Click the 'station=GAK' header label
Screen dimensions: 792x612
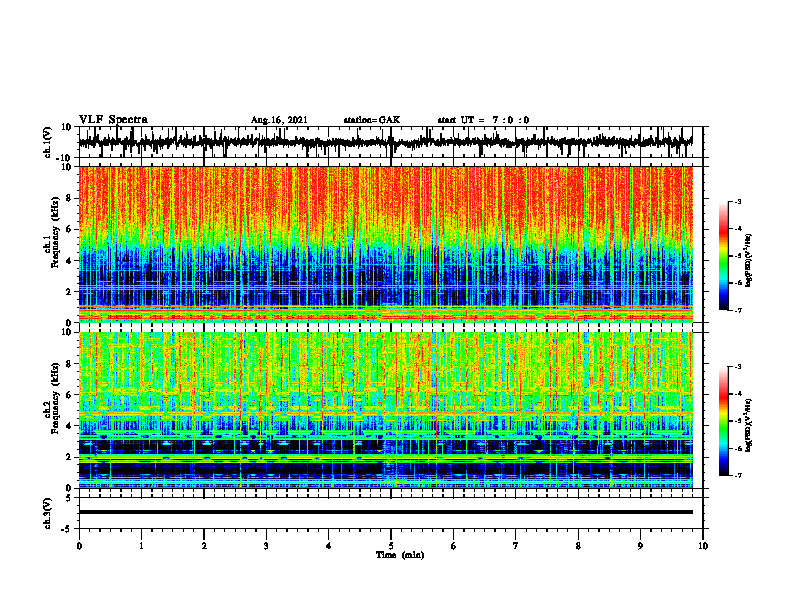(x=372, y=120)
